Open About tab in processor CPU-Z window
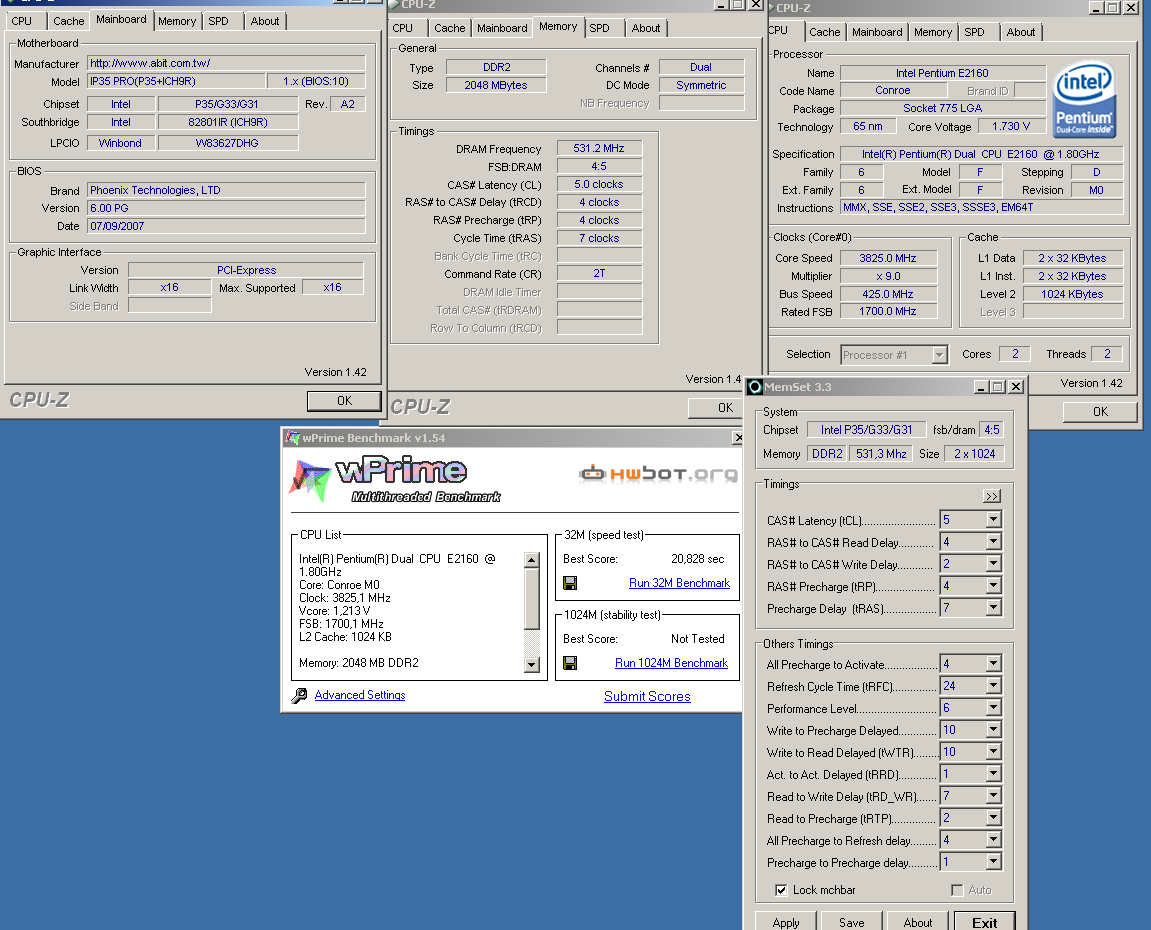 click(1020, 32)
